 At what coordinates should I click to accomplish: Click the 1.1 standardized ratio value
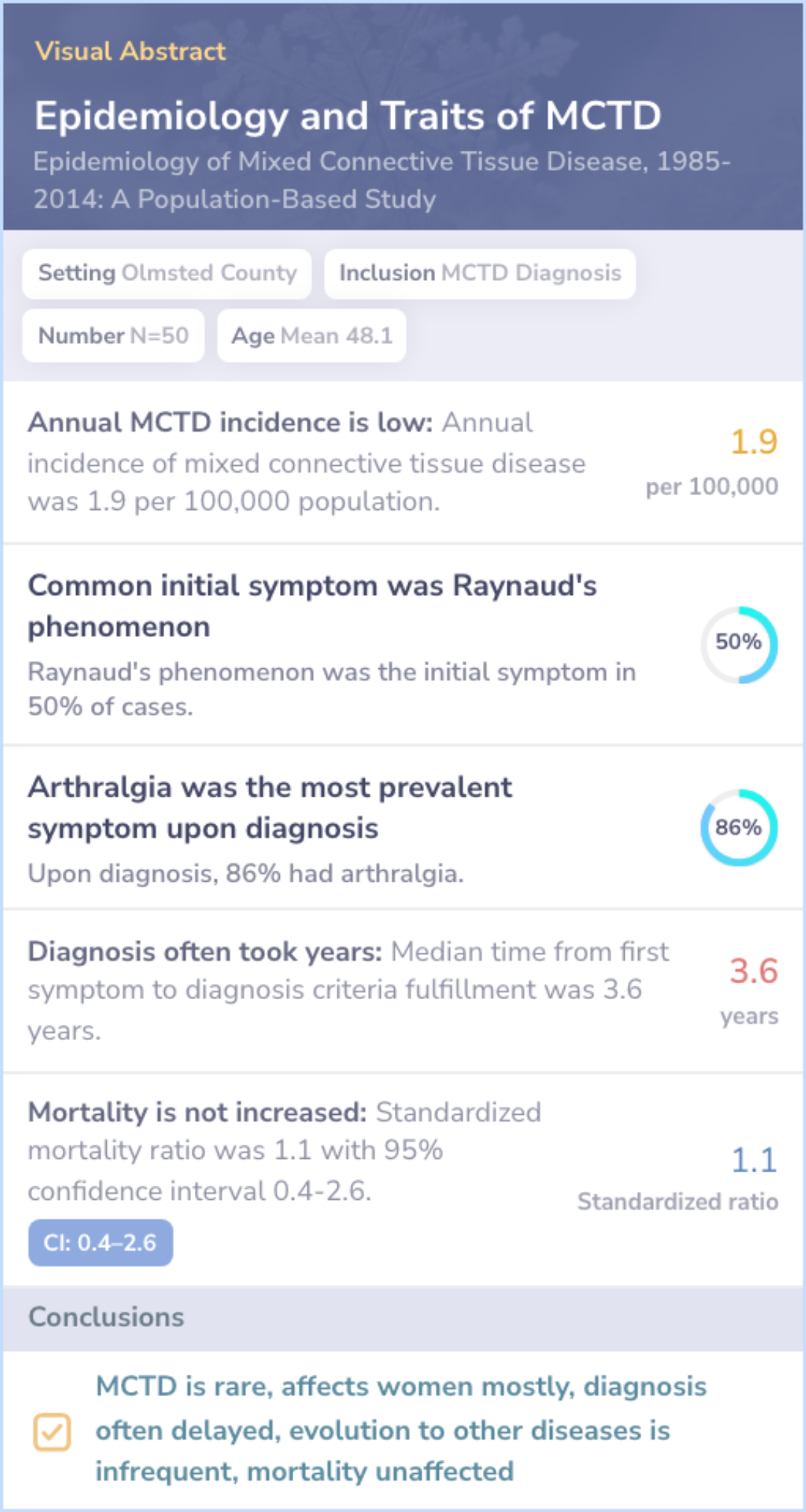(754, 1160)
